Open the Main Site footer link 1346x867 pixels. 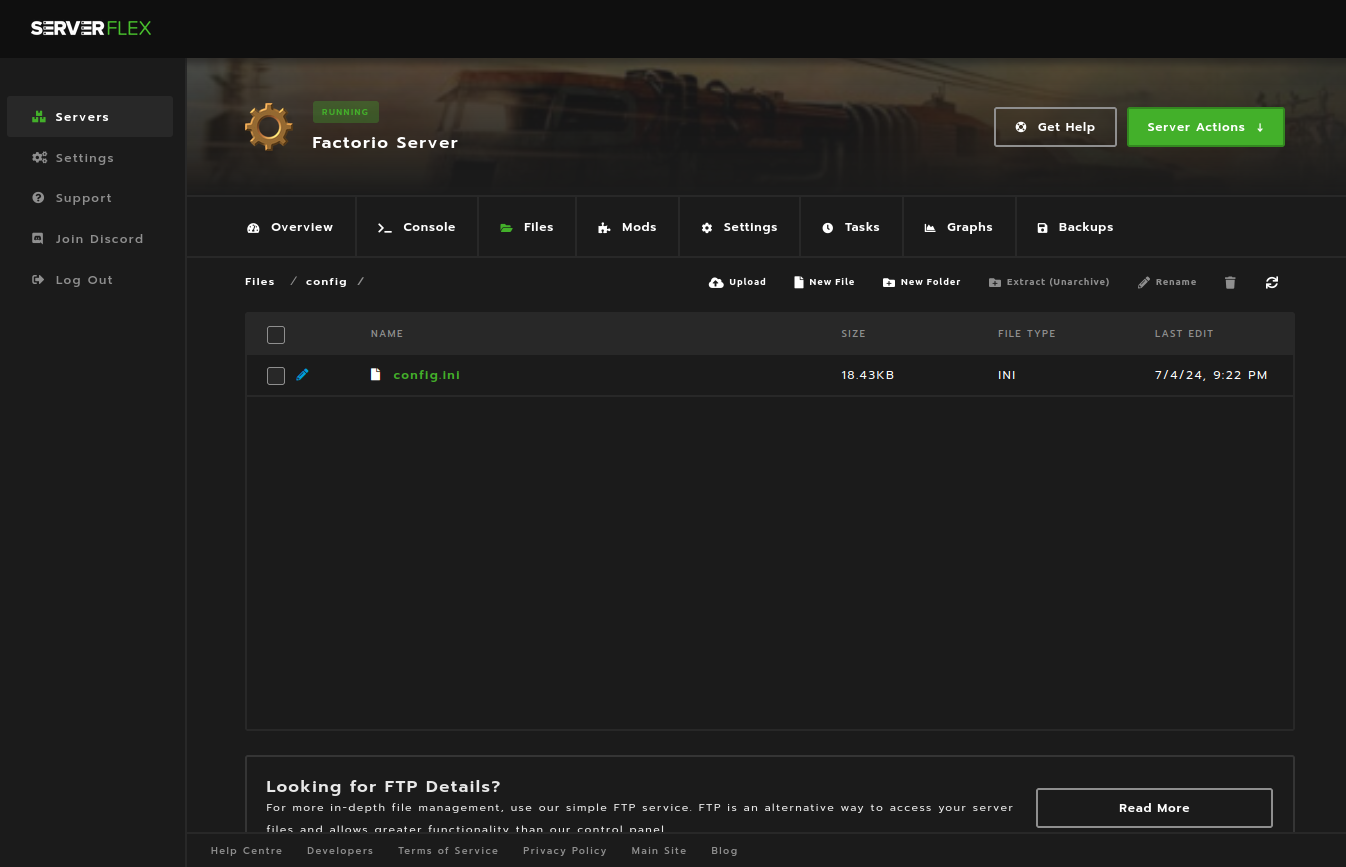coord(659,851)
